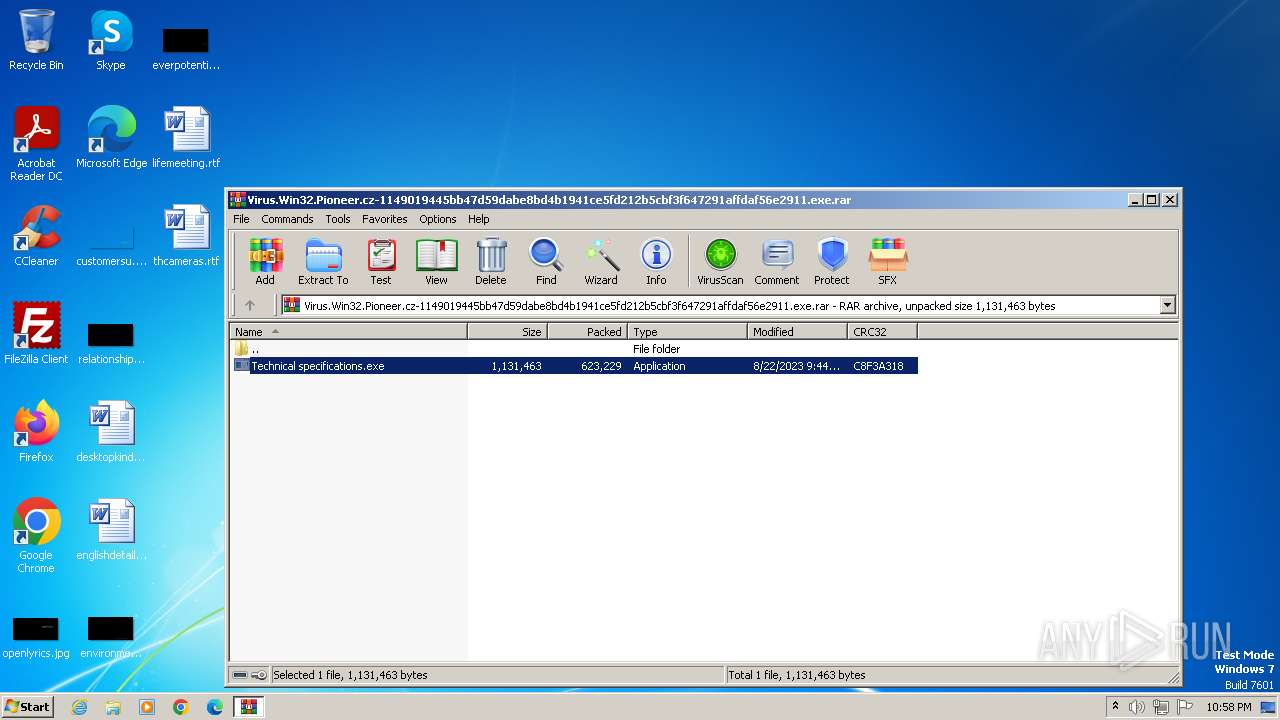Click the Google Chrome desktop icon
Image resolution: width=1280 pixels, height=720 pixels.
[x=36, y=536]
